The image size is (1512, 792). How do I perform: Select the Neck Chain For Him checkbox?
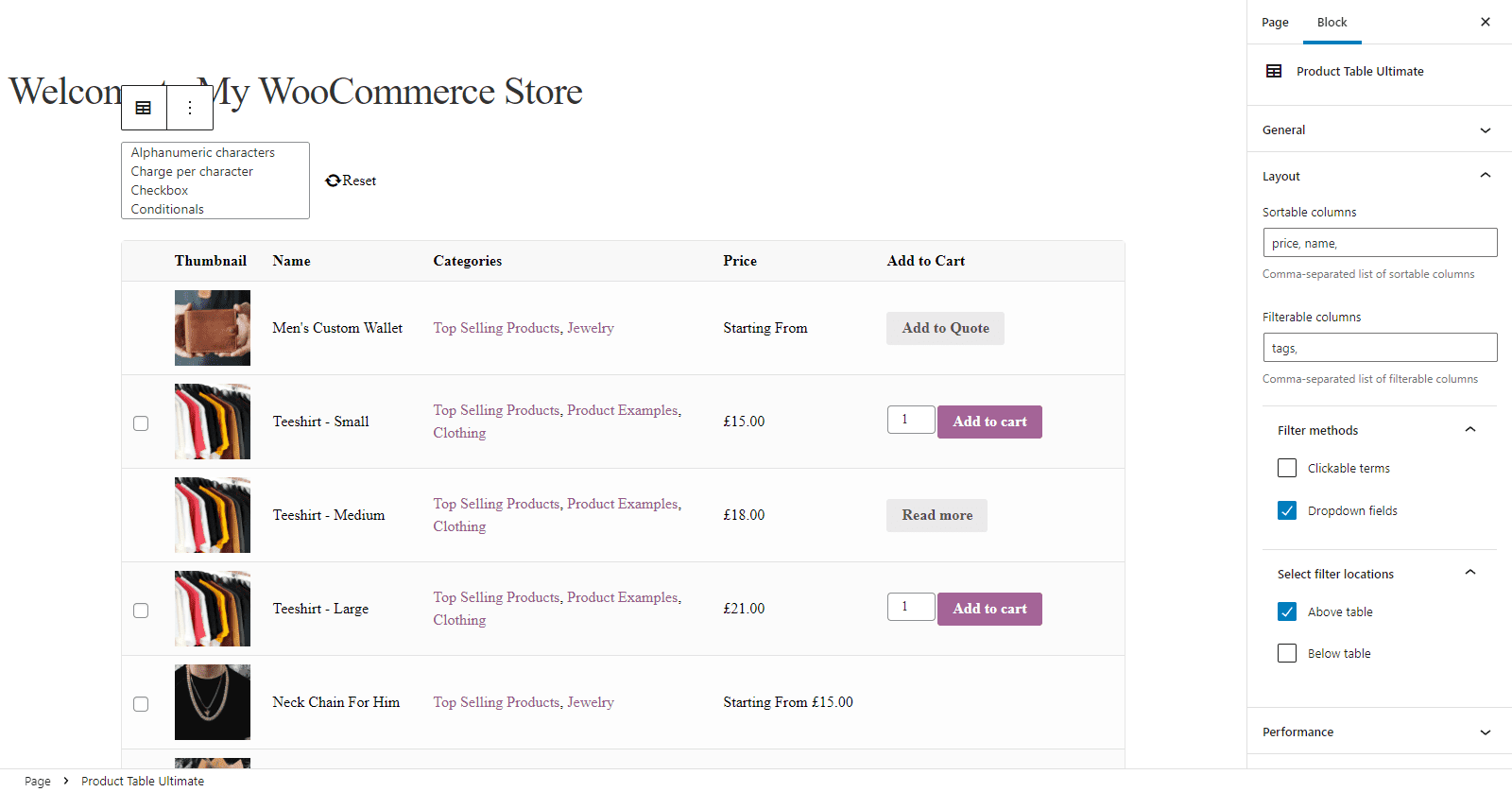(141, 704)
